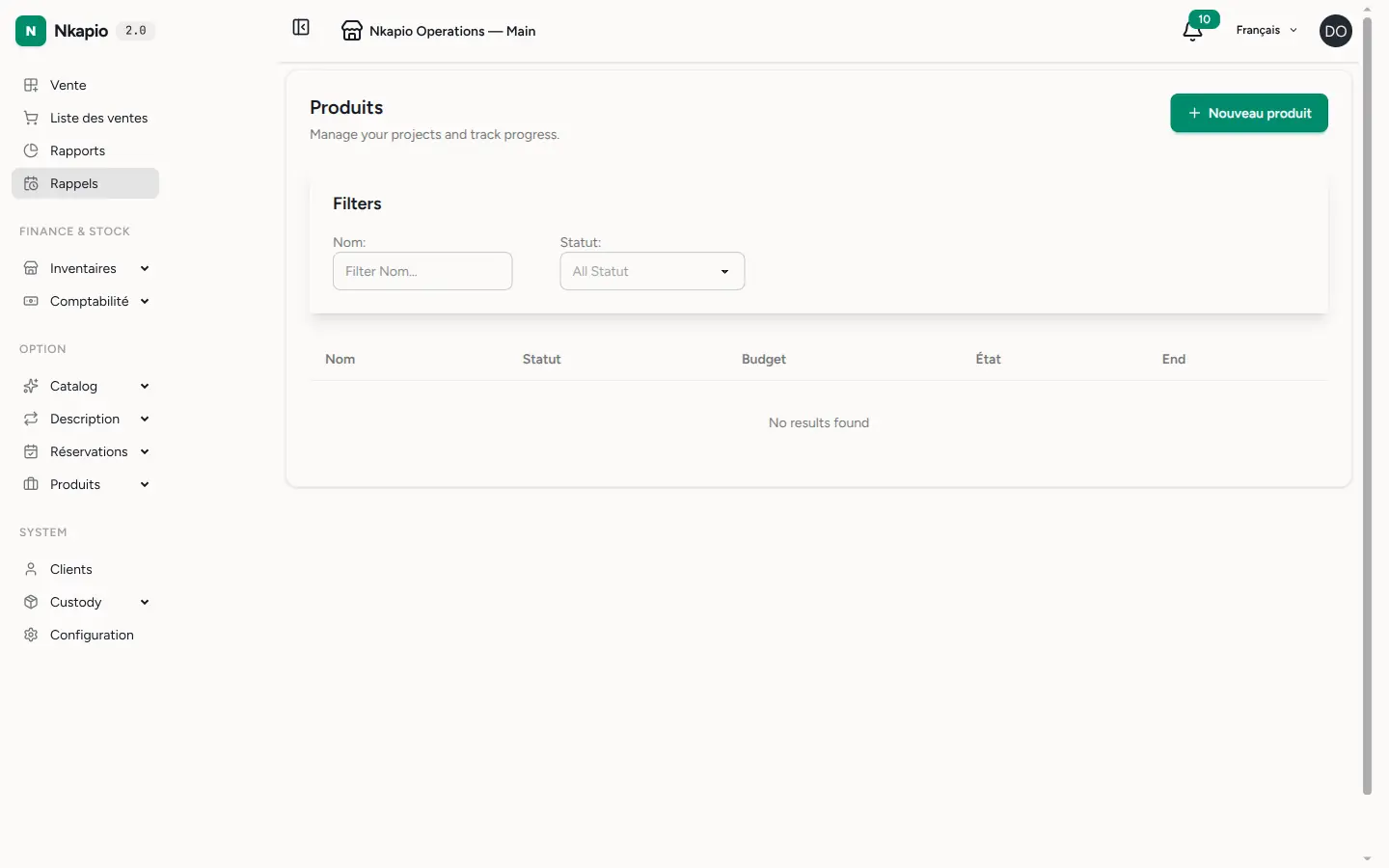Image resolution: width=1389 pixels, height=868 pixels.
Task: Click the No results found text
Action: [819, 422]
